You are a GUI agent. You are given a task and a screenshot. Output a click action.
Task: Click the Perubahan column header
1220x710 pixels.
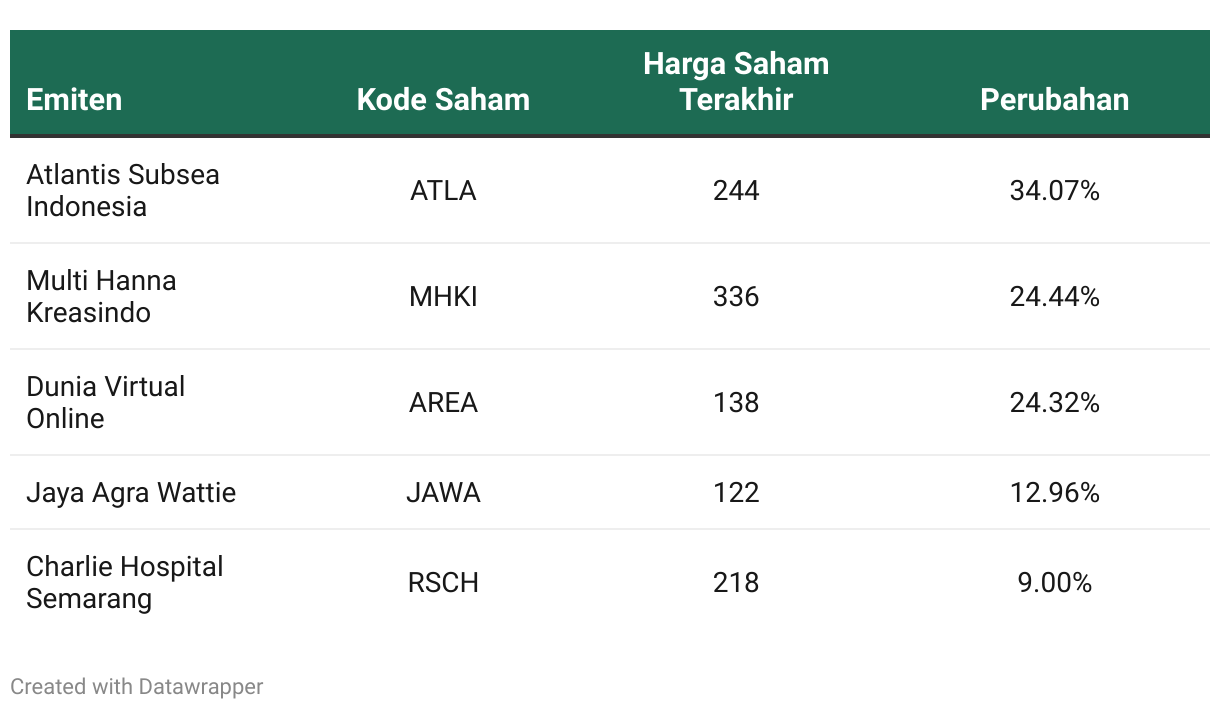click(x=1054, y=100)
